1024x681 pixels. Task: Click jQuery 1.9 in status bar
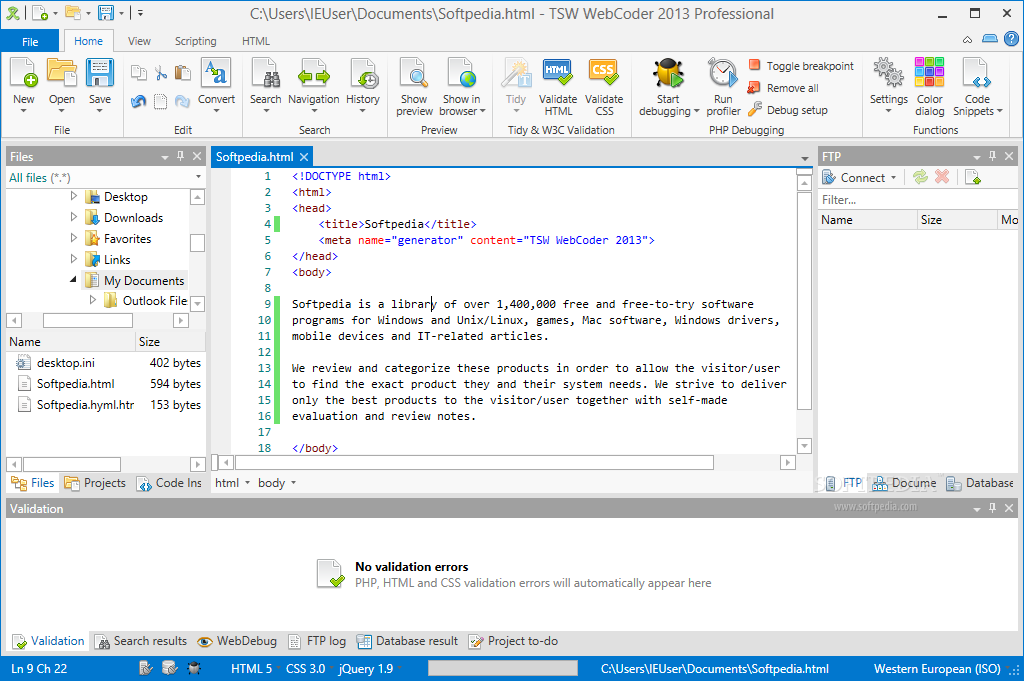coord(366,669)
